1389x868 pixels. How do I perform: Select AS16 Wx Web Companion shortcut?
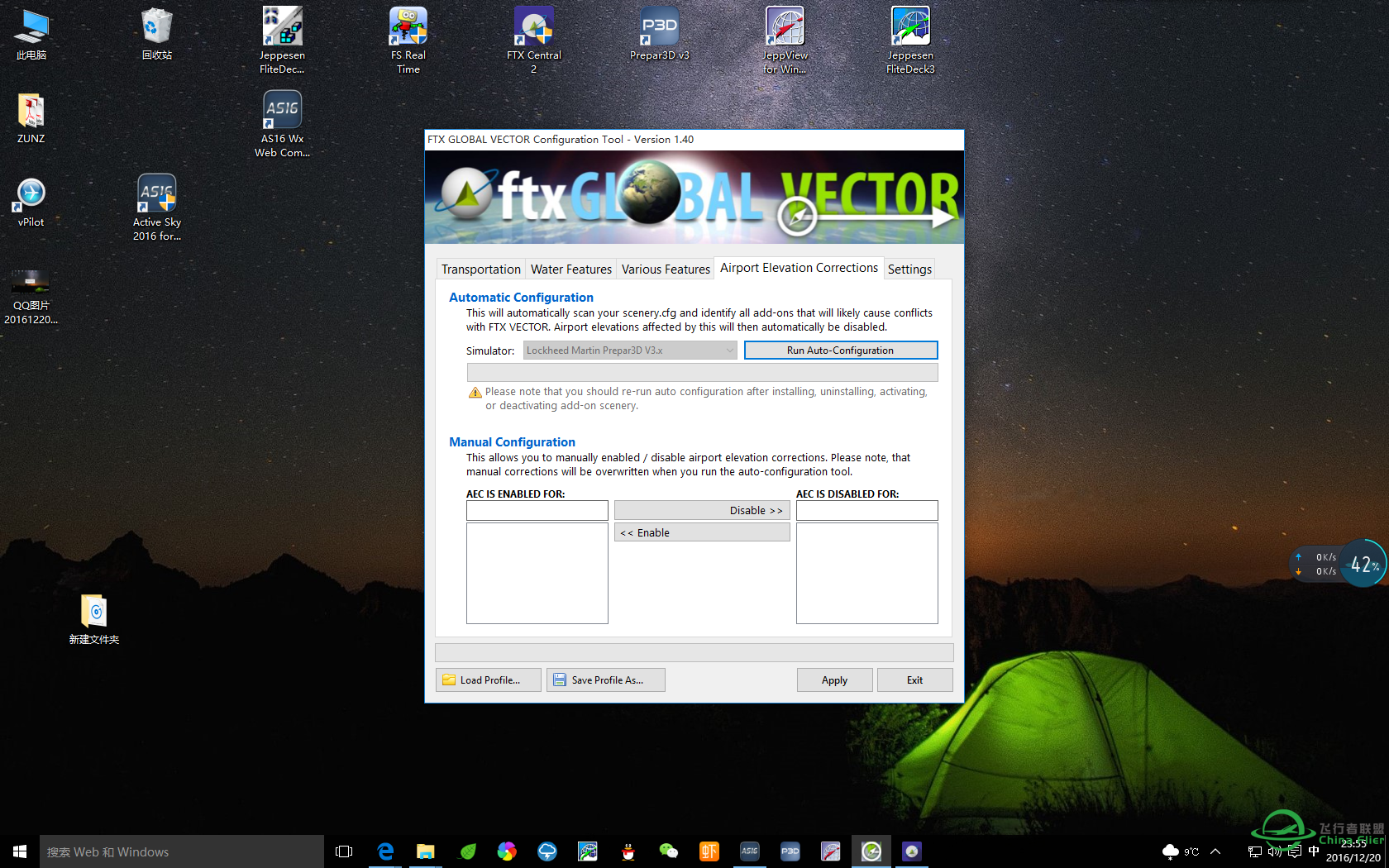pos(283,124)
